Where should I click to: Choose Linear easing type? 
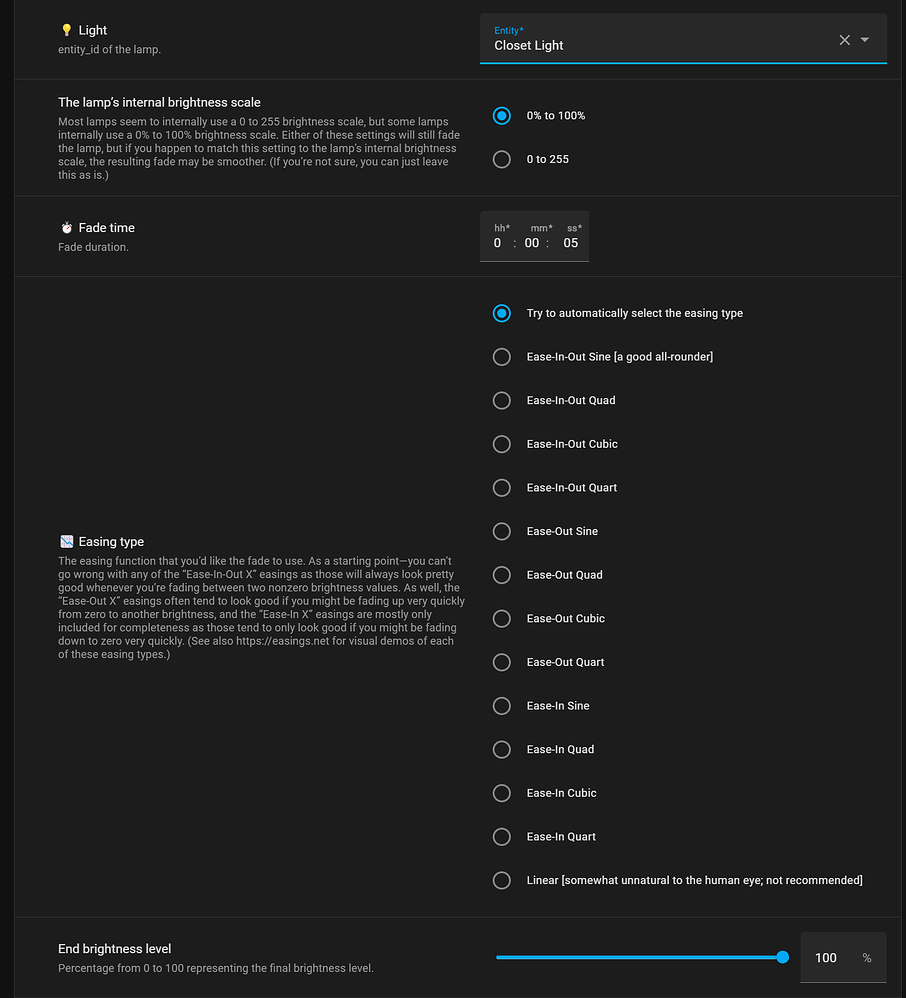(502, 880)
